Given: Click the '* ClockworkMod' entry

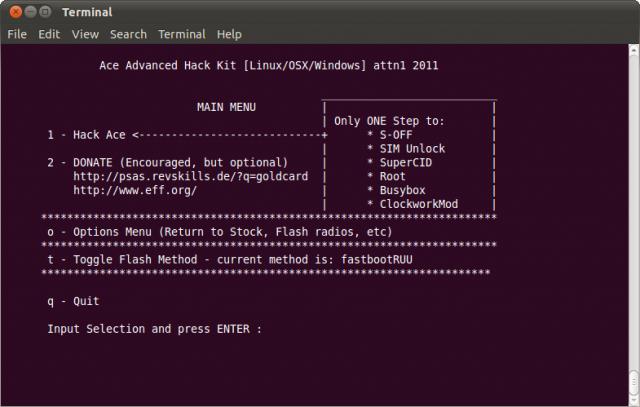Looking at the screenshot, I should pos(413,204).
